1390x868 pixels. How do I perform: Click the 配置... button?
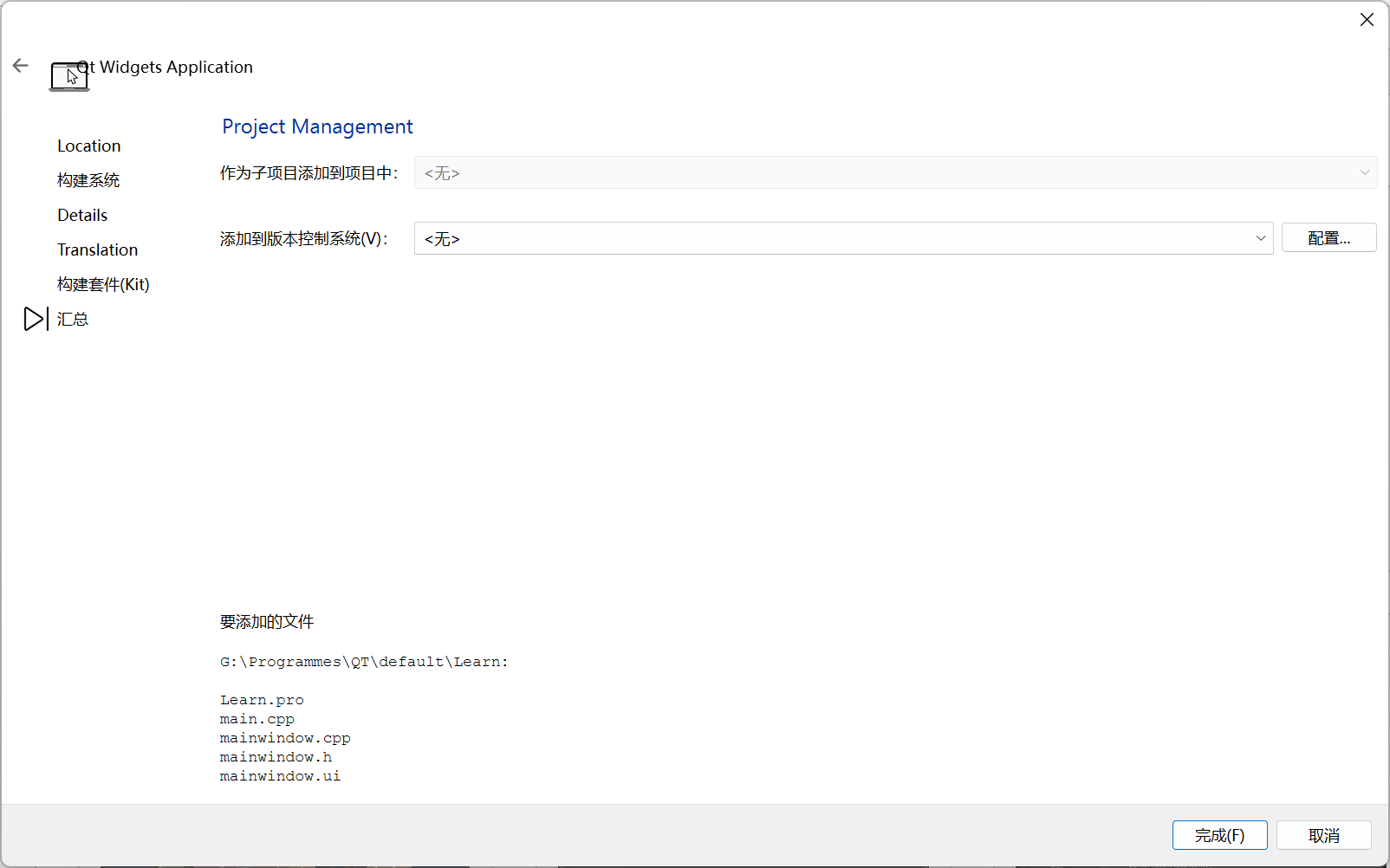click(x=1328, y=238)
